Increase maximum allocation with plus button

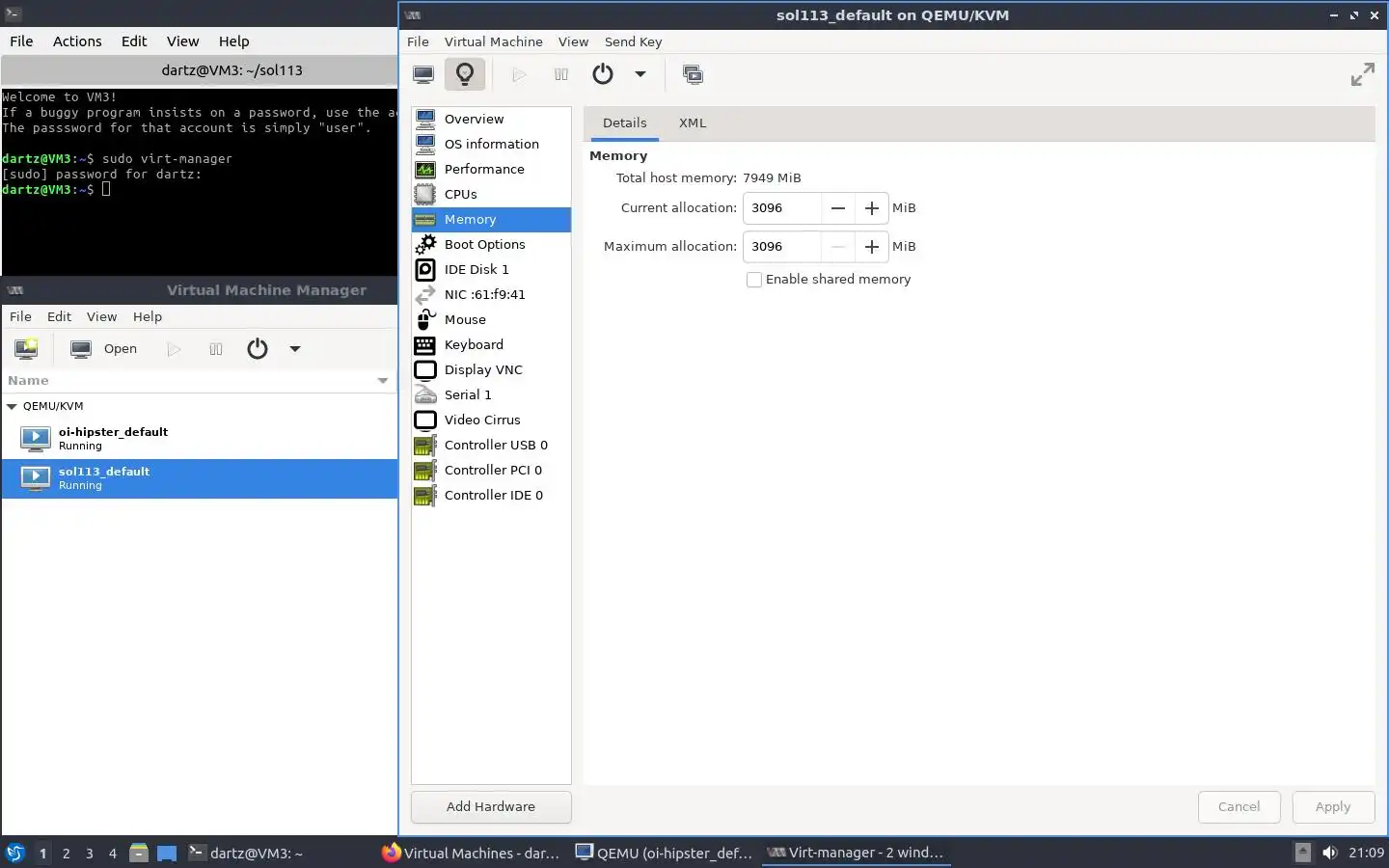pos(871,247)
